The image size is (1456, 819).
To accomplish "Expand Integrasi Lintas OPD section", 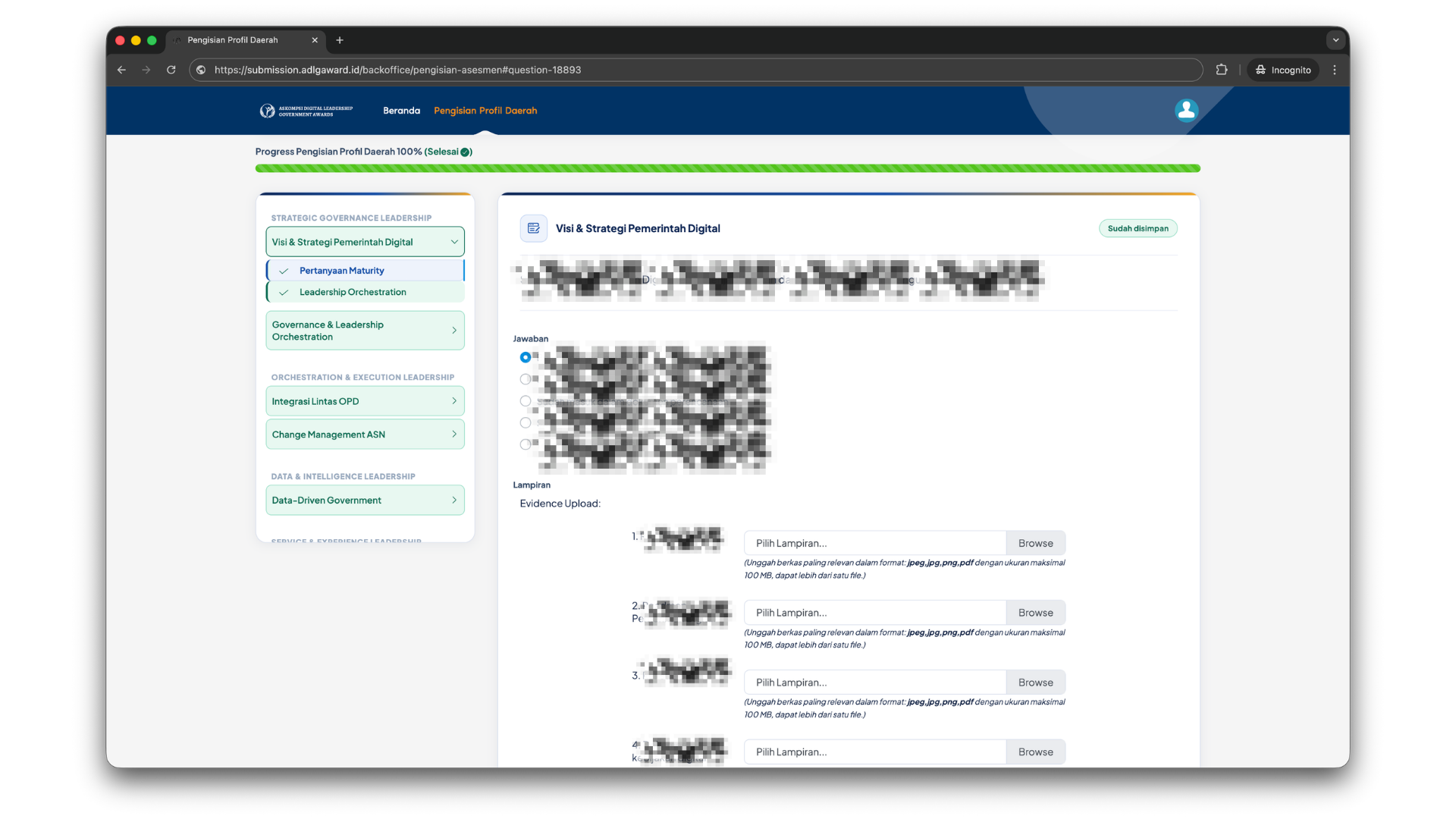I will coord(365,401).
